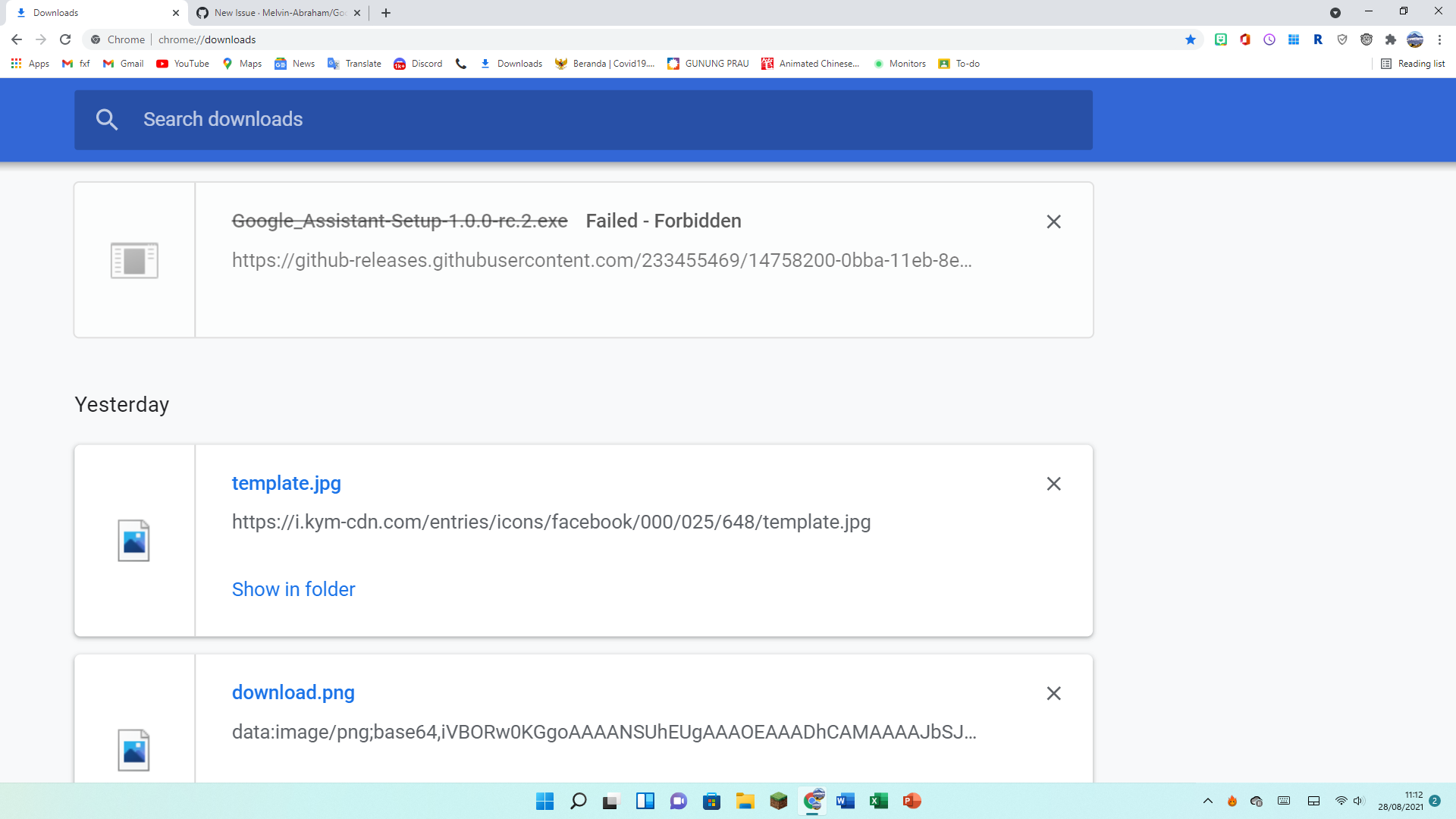
Task: Launch PowerPoint from the taskbar
Action: pyautogui.click(x=912, y=801)
